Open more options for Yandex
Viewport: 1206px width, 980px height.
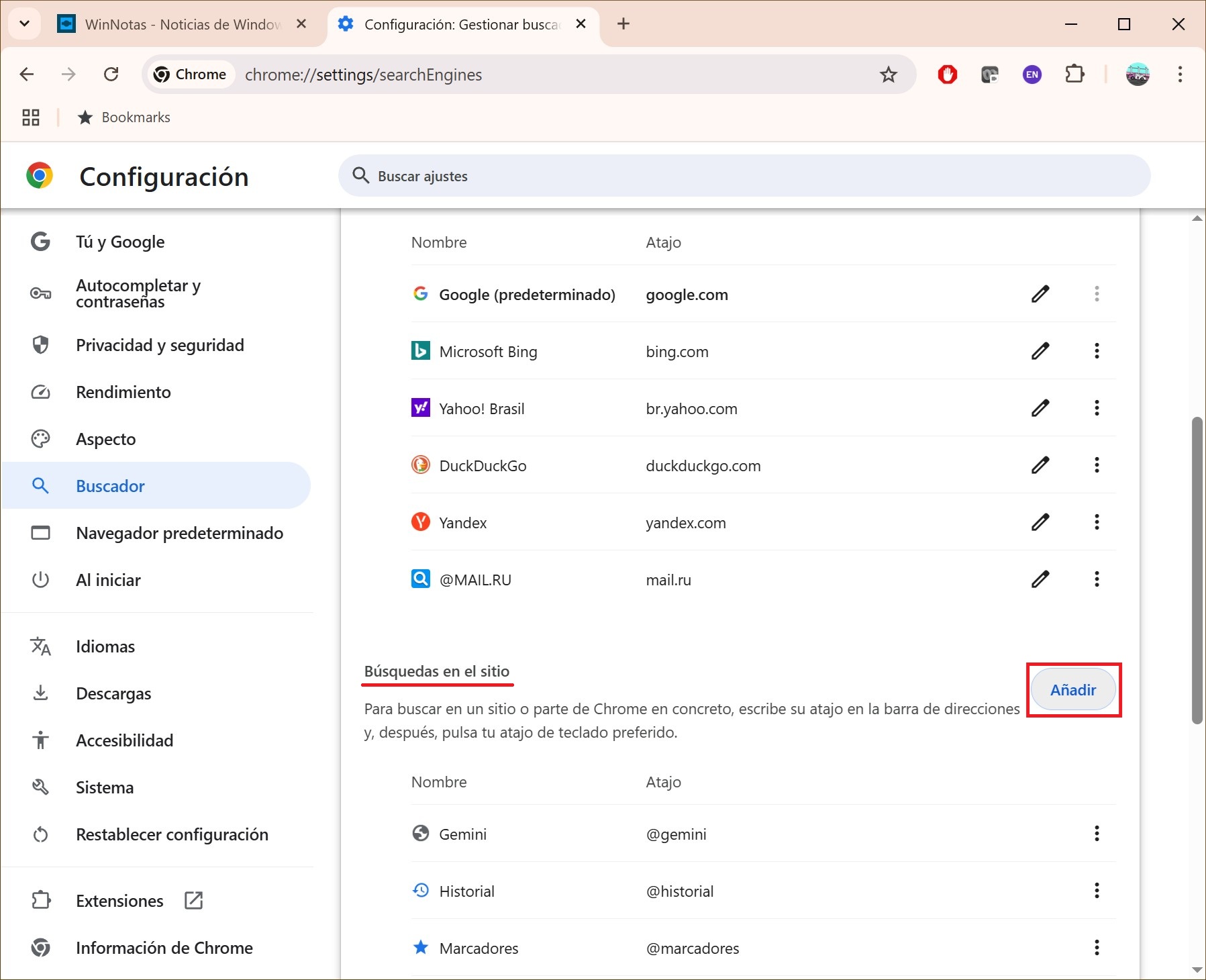point(1097,522)
